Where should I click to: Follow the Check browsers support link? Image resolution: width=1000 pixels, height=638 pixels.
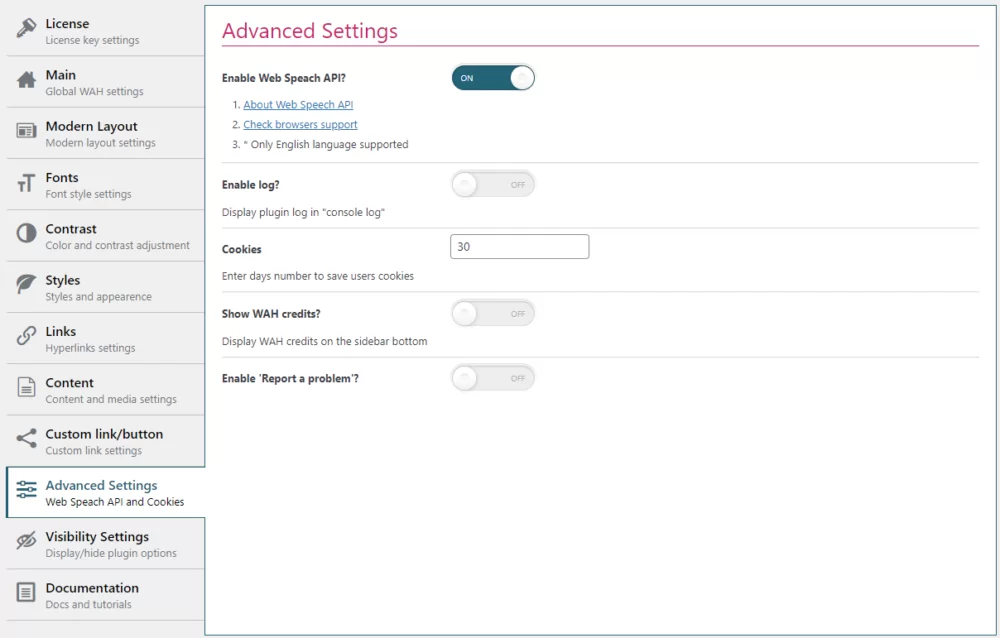coord(300,124)
